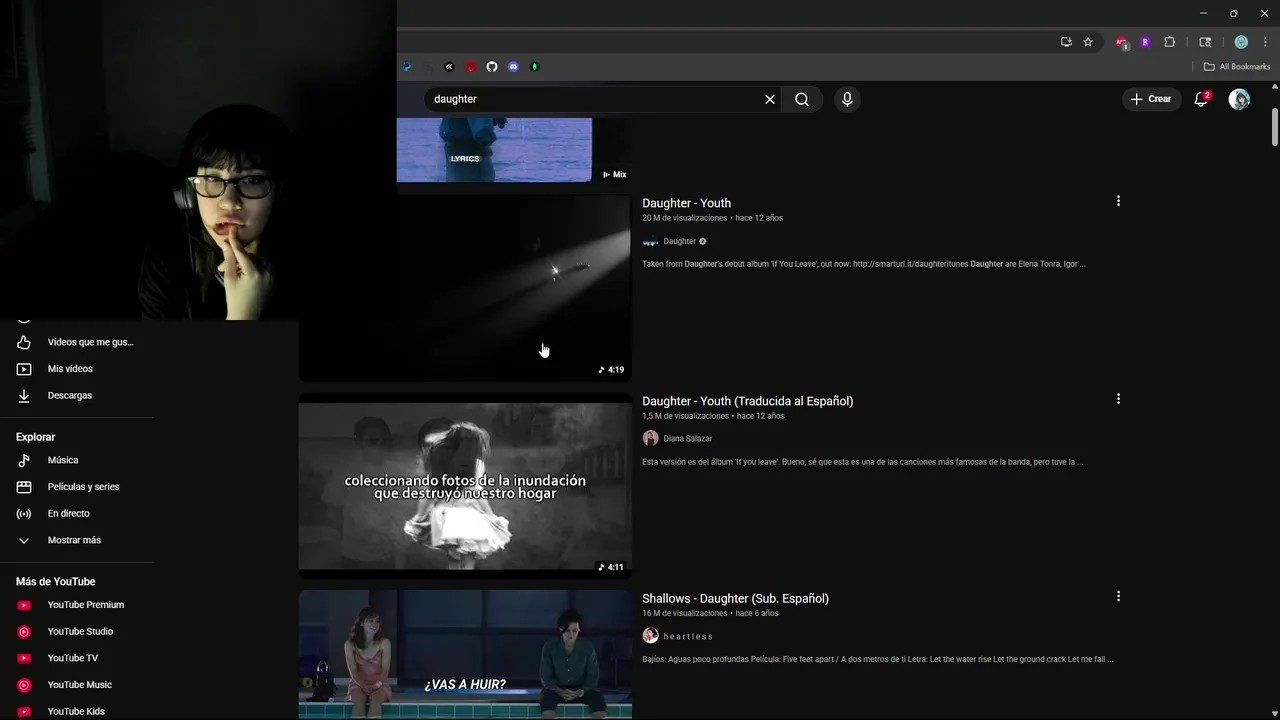Open the GitHub bookmark icon

pyautogui.click(x=492, y=67)
